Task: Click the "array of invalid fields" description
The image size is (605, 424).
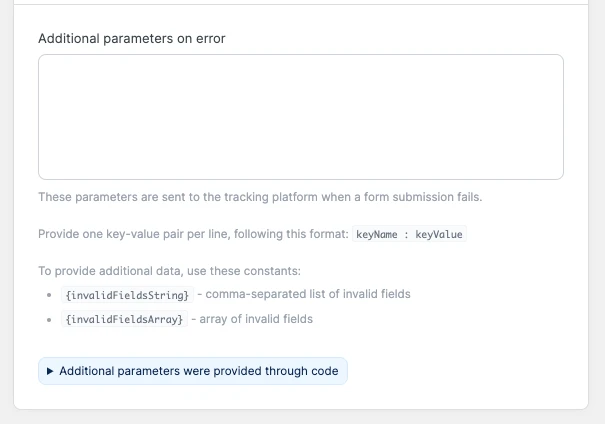Action: (256, 319)
